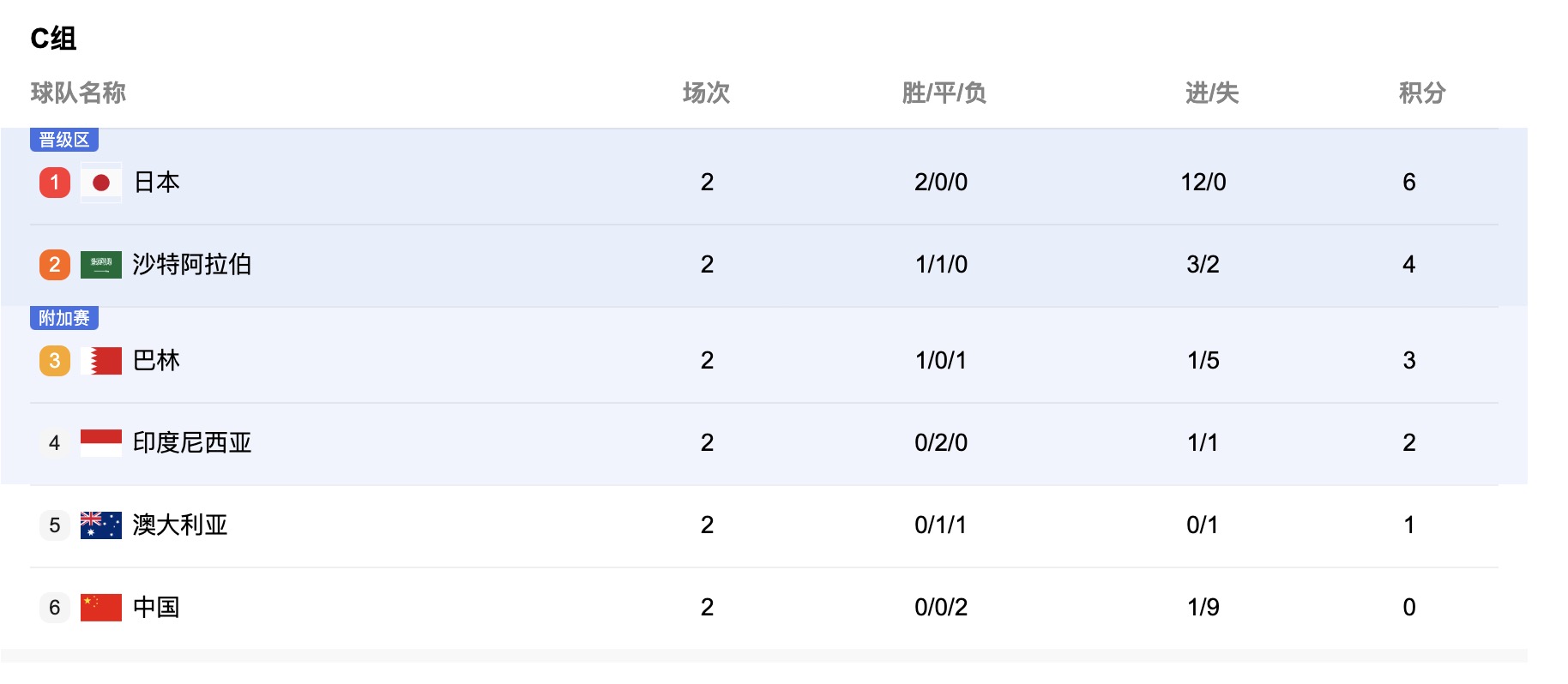Click the 胜/平/负 column header
1568x684 pixels.
[944, 93]
